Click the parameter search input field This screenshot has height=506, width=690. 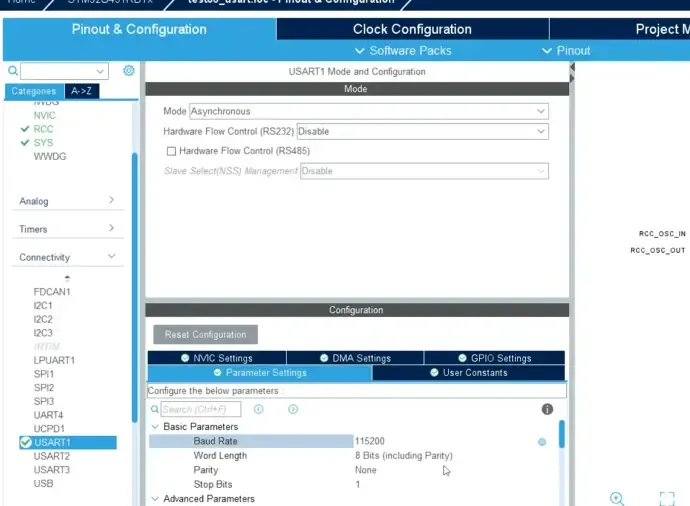tap(200, 409)
